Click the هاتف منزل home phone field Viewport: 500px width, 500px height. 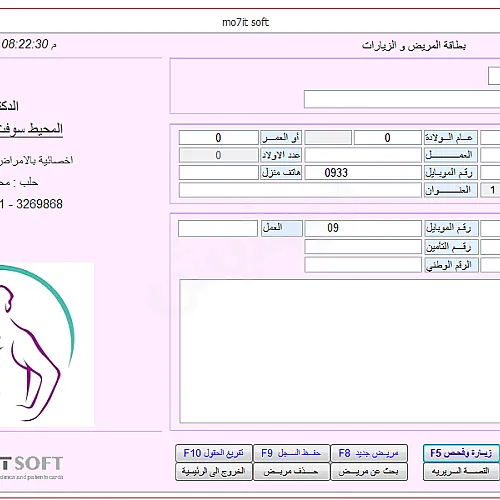pos(219,173)
